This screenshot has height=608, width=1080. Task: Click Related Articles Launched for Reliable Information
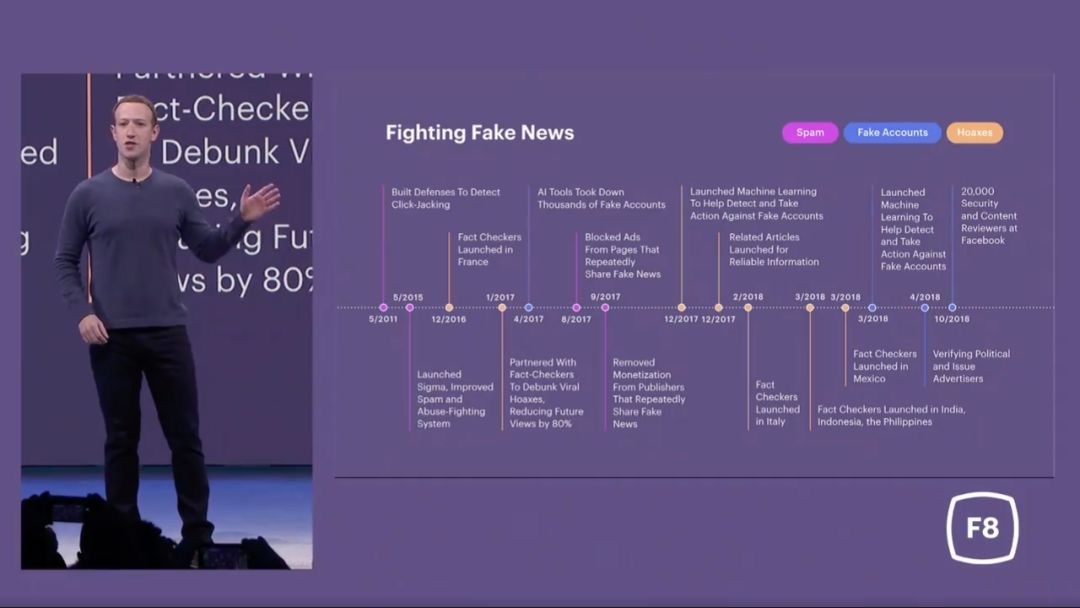coord(773,250)
